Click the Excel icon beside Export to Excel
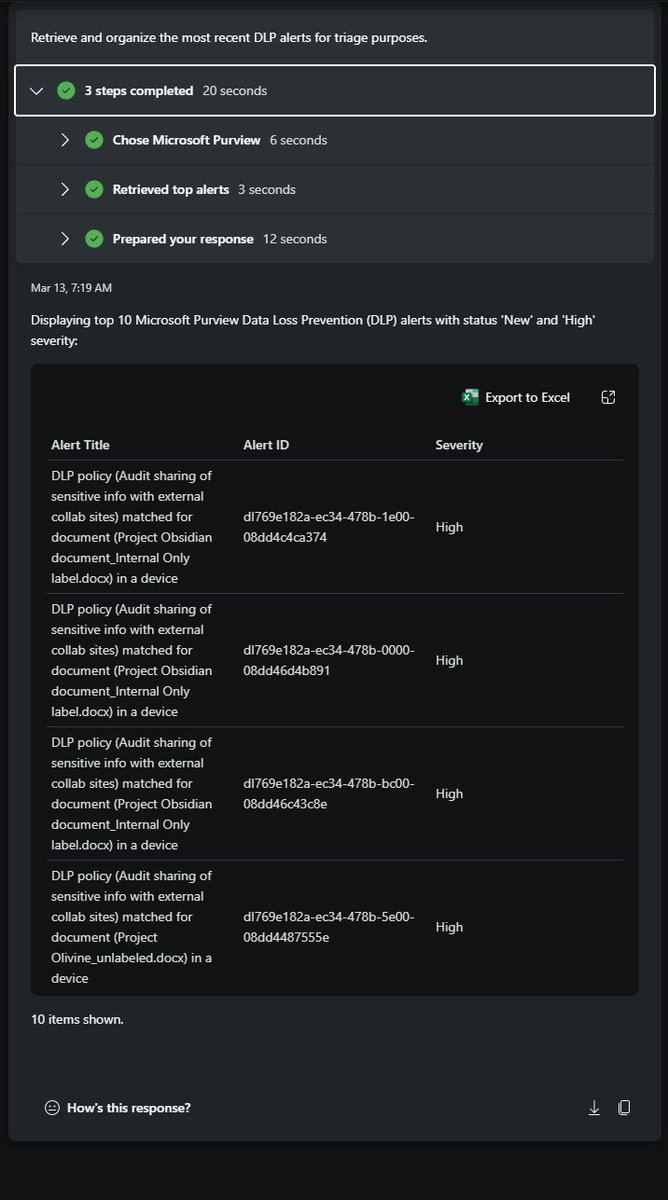Image resolution: width=668 pixels, height=1200 pixels. [470, 397]
